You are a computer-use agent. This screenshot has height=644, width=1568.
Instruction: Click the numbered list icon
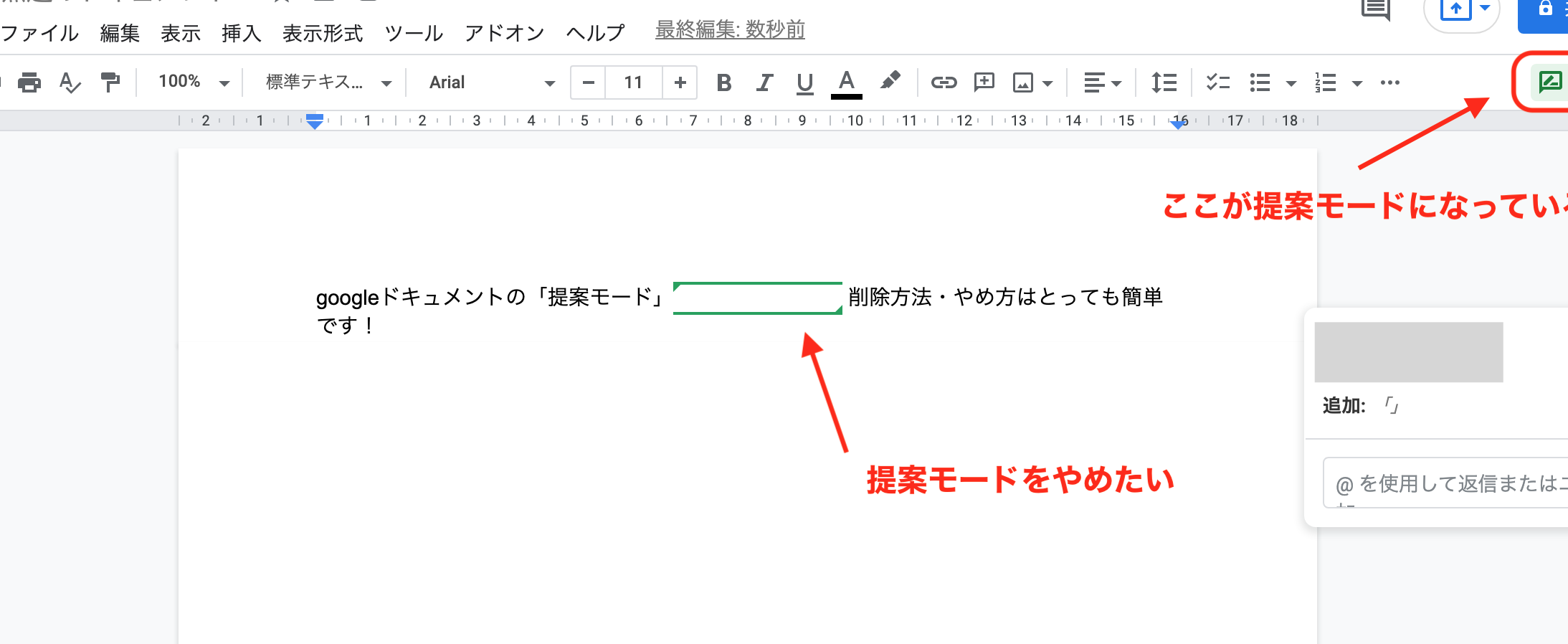click(x=1326, y=82)
